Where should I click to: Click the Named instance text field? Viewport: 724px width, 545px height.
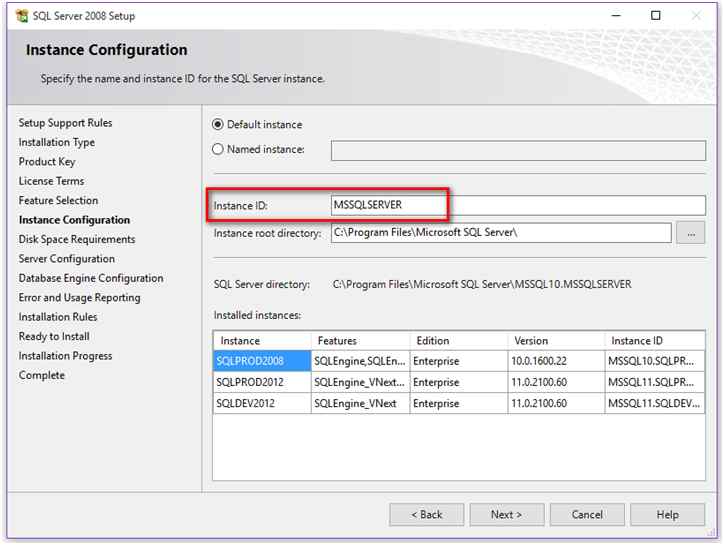(518, 151)
